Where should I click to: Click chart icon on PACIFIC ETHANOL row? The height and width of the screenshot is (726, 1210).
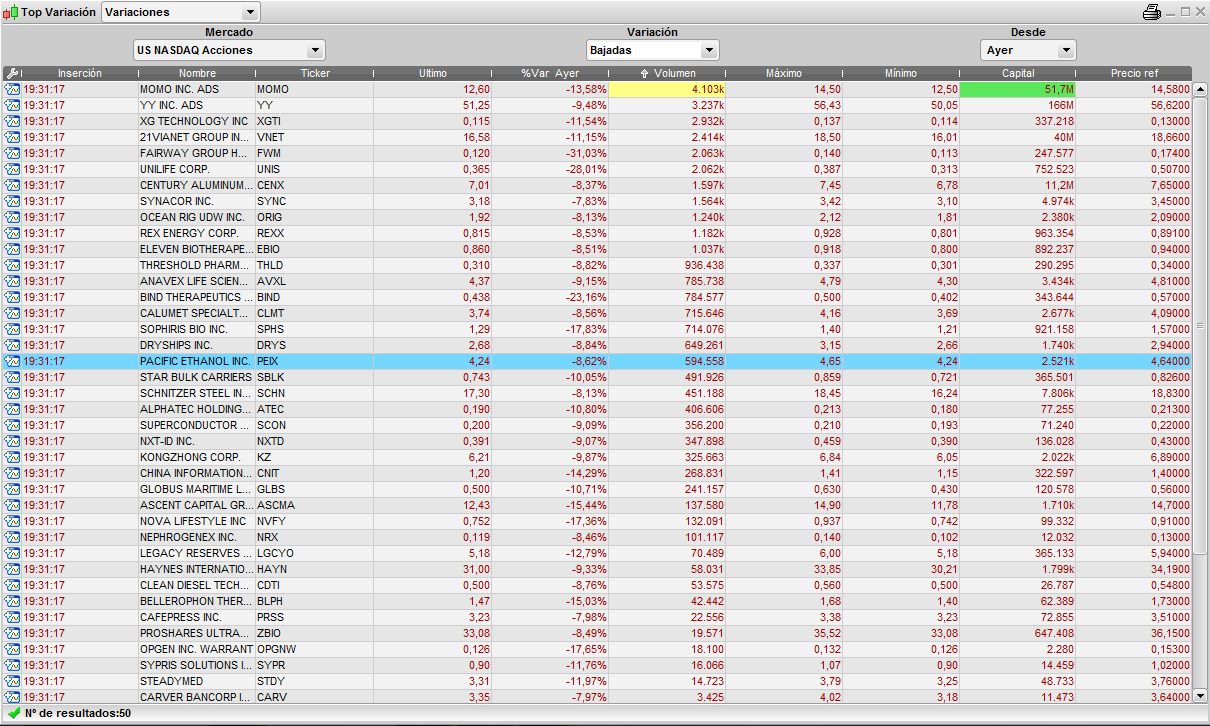[12, 361]
